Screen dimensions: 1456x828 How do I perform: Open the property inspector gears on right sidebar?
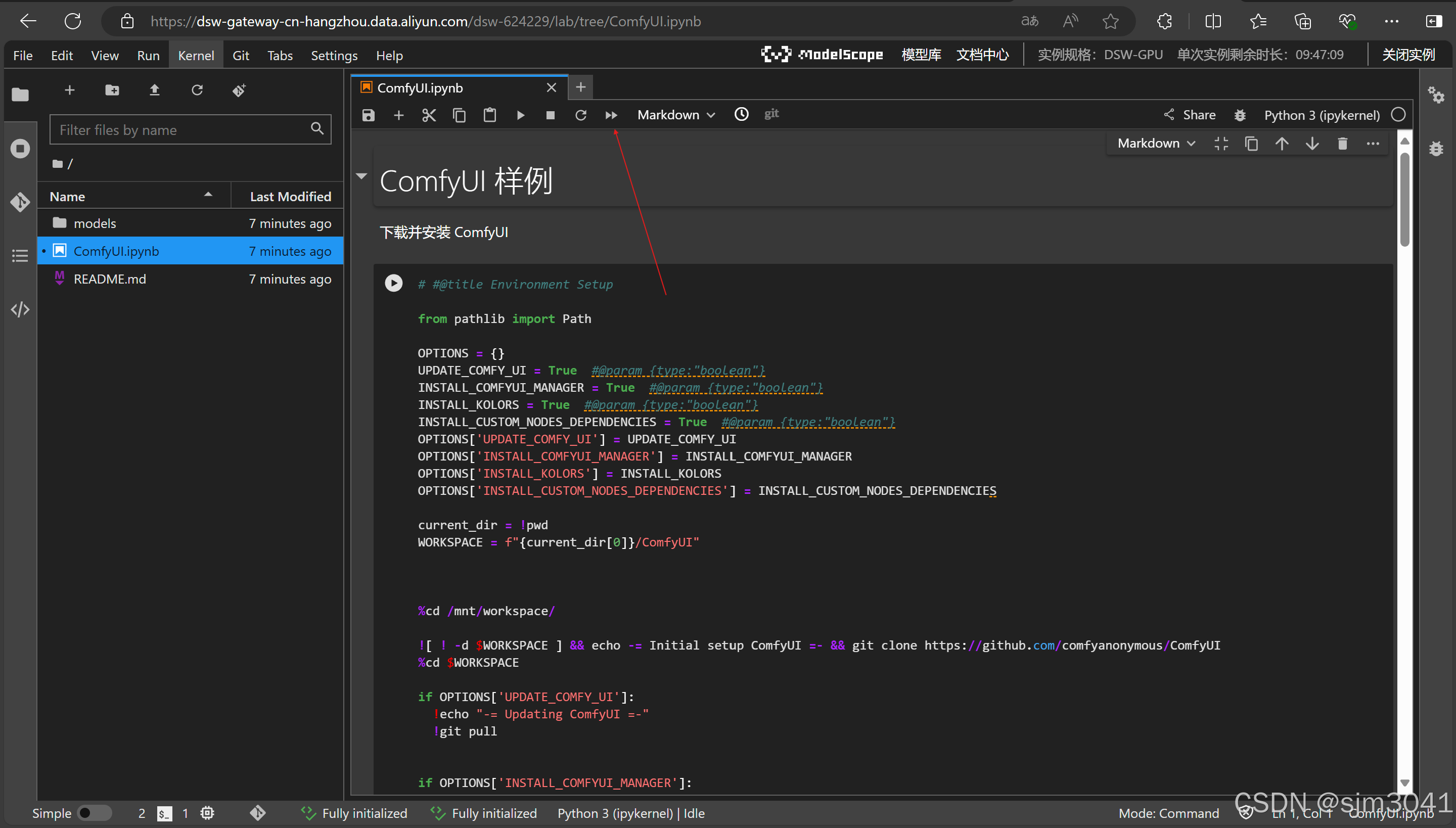click(x=1436, y=95)
